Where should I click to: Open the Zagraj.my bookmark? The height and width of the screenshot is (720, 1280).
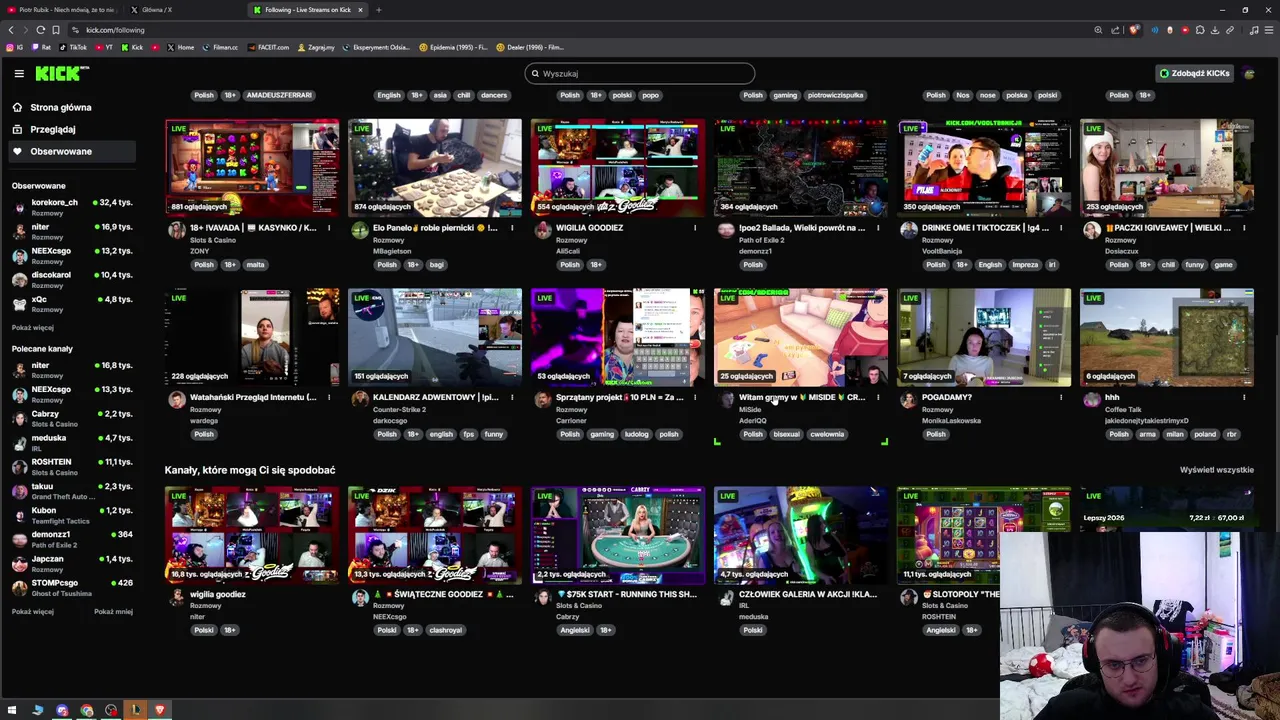pos(316,47)
